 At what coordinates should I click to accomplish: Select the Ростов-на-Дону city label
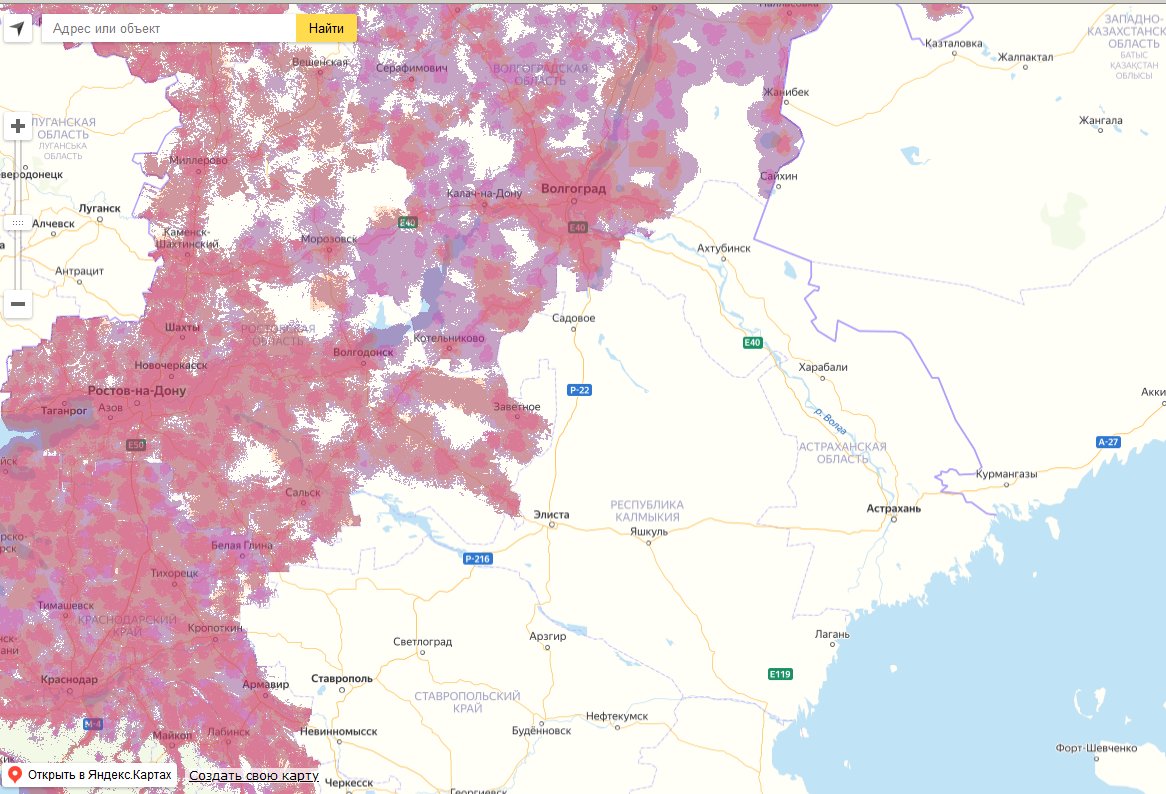(137, 390)
